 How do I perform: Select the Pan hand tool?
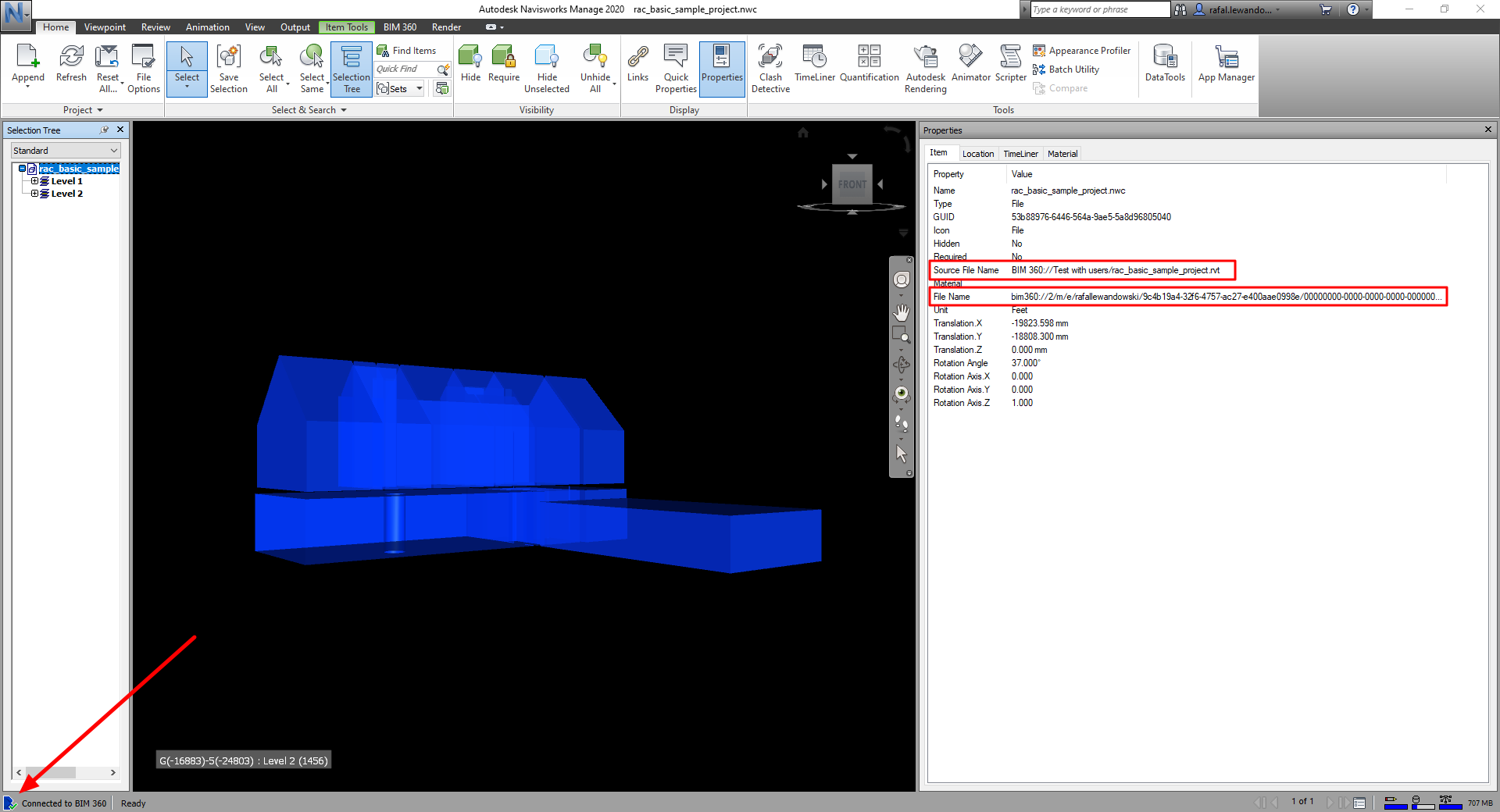[x=902, y=312]
